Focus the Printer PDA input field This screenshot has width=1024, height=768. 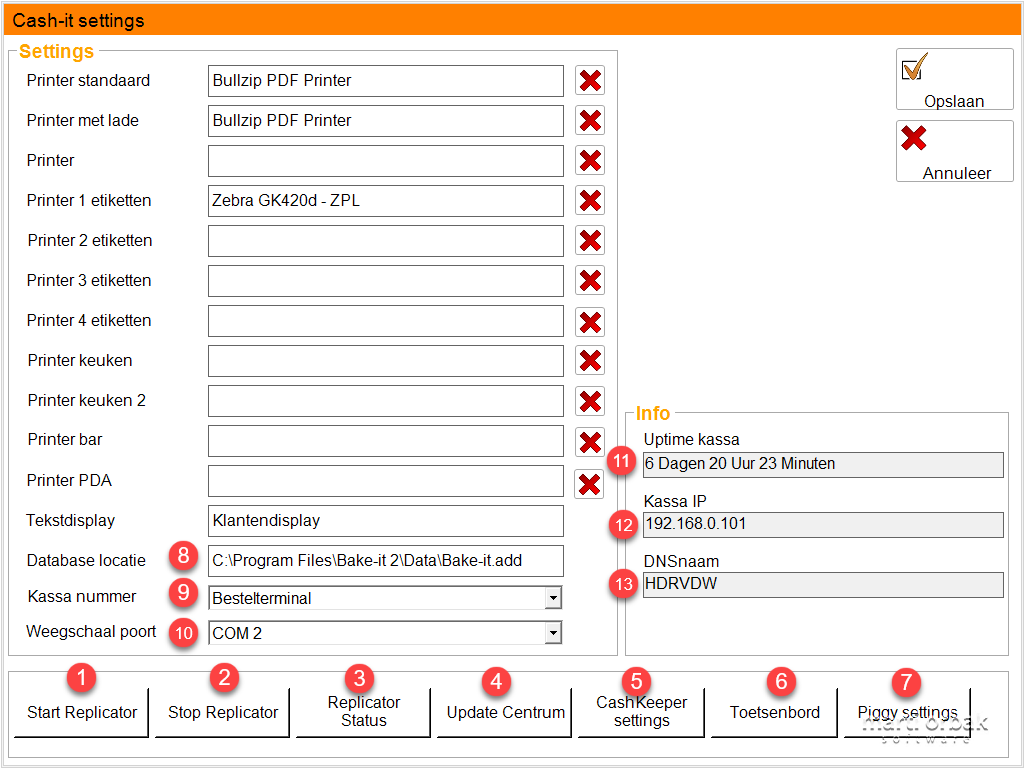point(386,481)
